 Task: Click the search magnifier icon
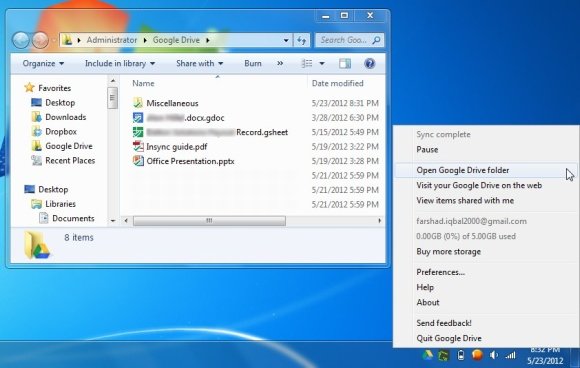tap(376, 40)
